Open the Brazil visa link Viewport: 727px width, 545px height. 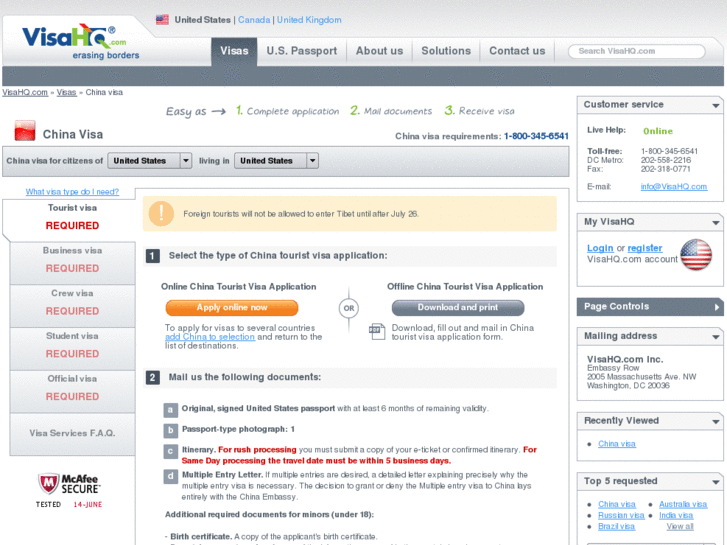click(x=617, y=526)
